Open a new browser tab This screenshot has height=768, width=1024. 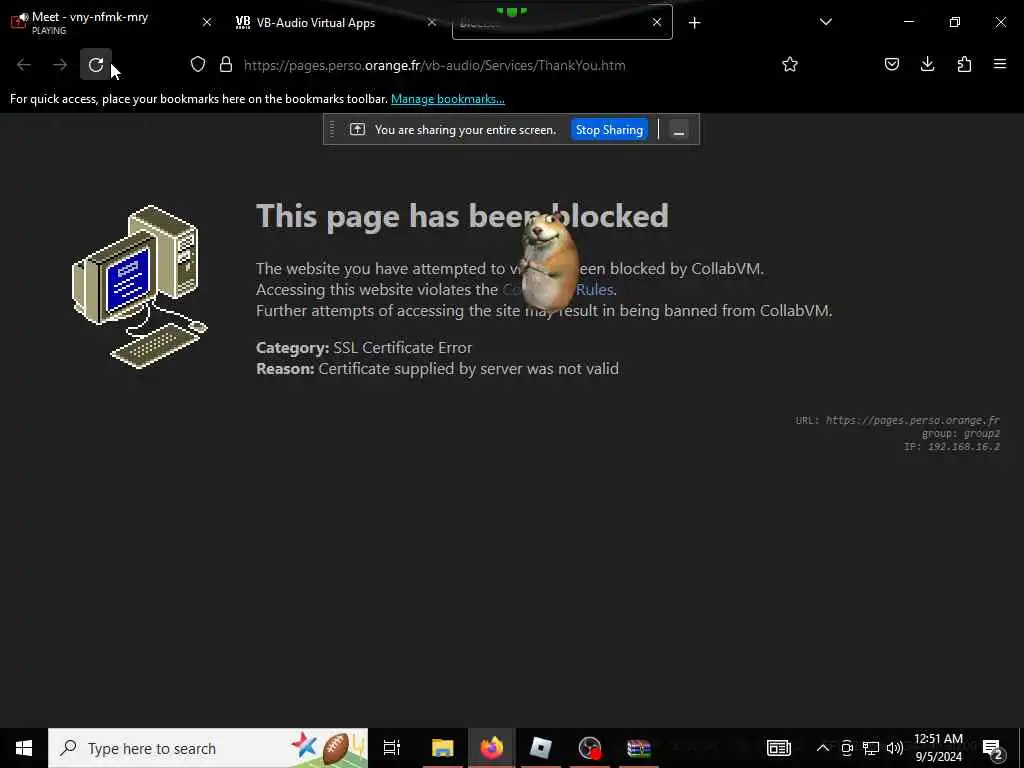(694, 23)
